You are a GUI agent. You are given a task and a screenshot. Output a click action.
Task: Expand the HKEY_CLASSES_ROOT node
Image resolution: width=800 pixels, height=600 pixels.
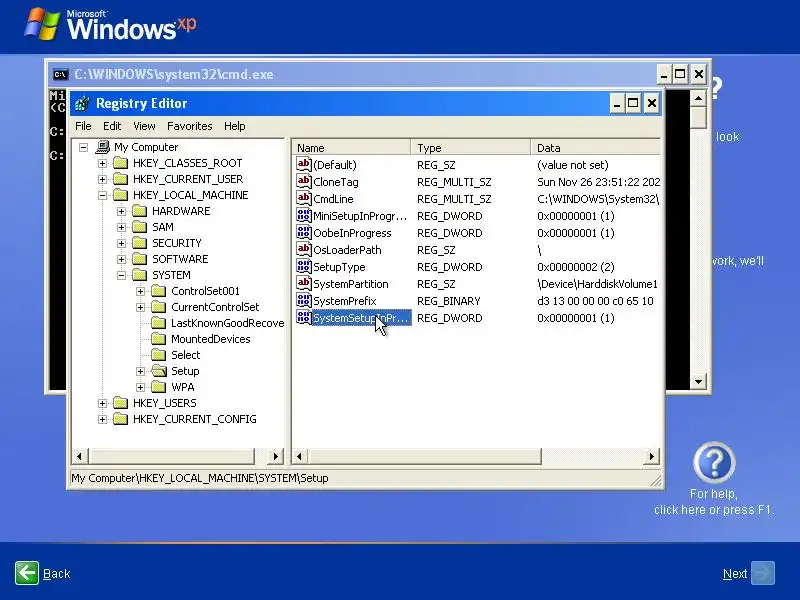(103, 163)
